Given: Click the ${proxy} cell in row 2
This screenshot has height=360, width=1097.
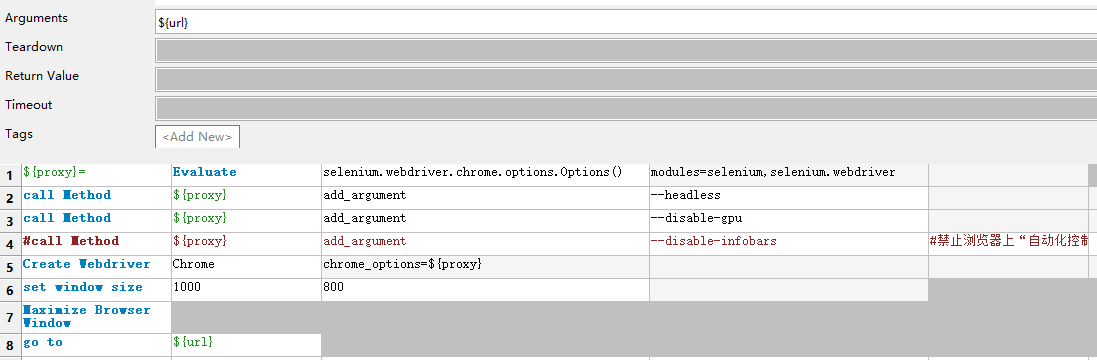Looking at the screenshot, I should (246, 198).
